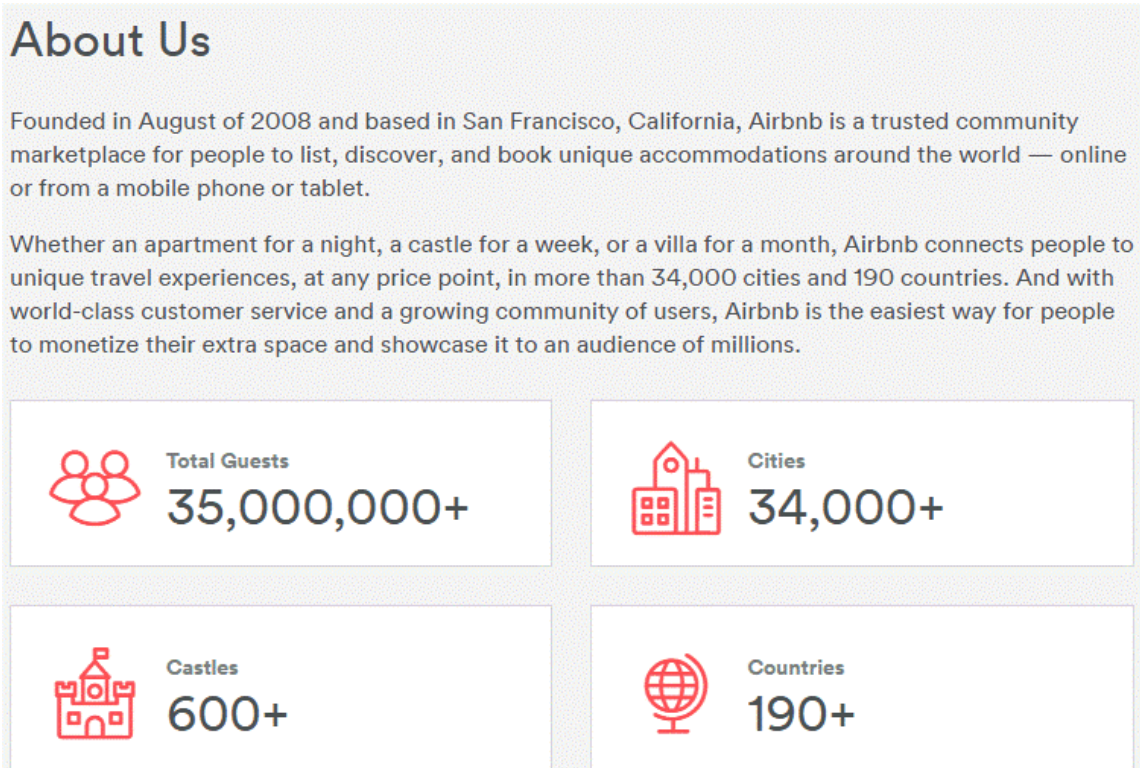This screenshot has width=1140, height=768.
Task: Click the paragraph beginning 'Founded in August'
Action: tap(569, 154)
